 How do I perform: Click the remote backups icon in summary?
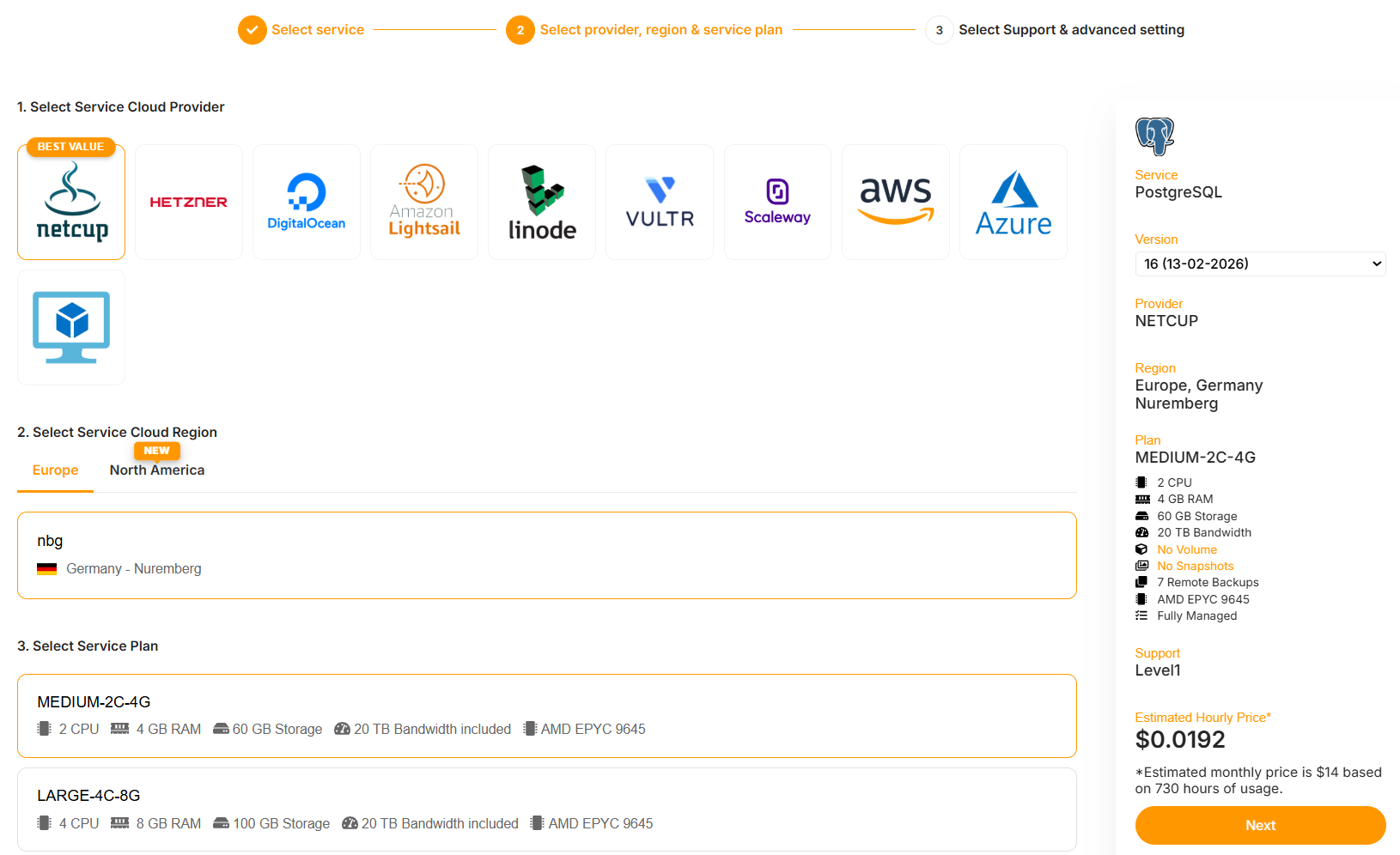pos(1141,582)
